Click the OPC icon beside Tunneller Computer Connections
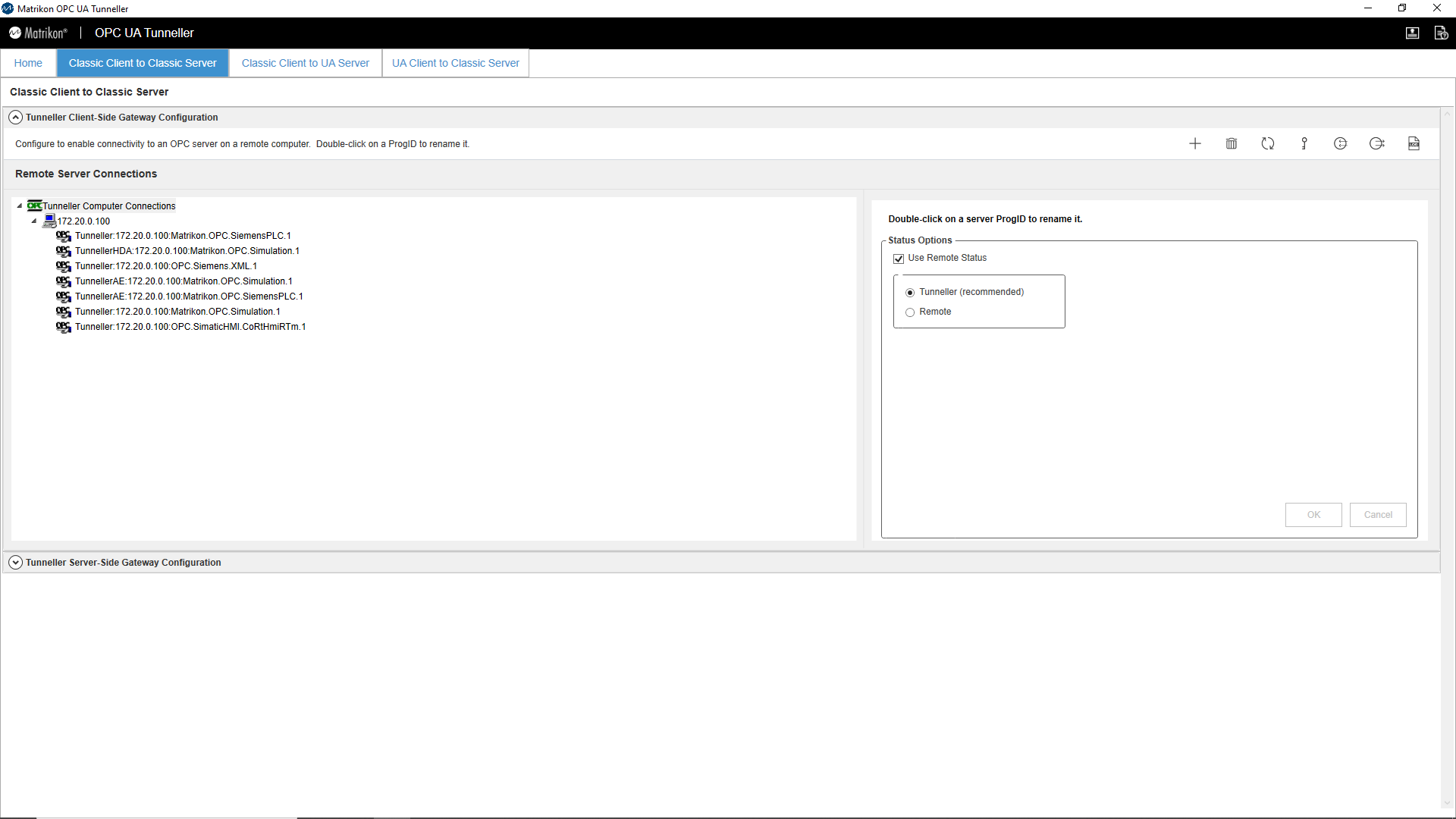This screenshot has width=1456, height=819. [x=34, y=206]
